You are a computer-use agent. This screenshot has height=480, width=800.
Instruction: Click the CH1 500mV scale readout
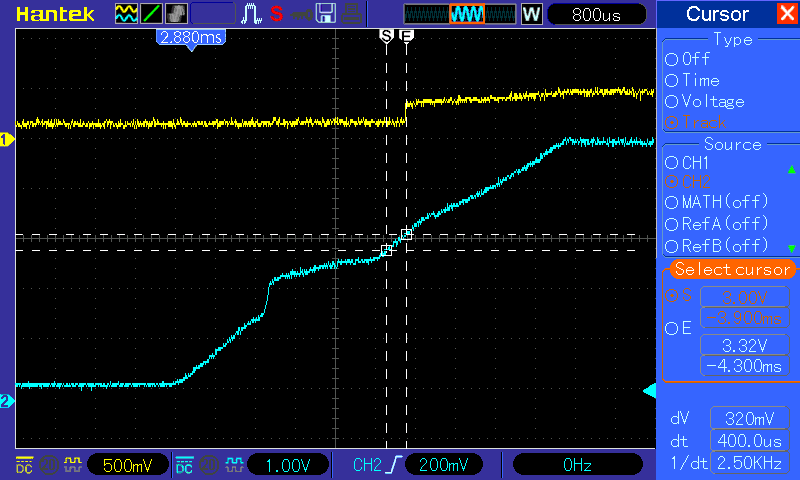(x=128, y=465)
